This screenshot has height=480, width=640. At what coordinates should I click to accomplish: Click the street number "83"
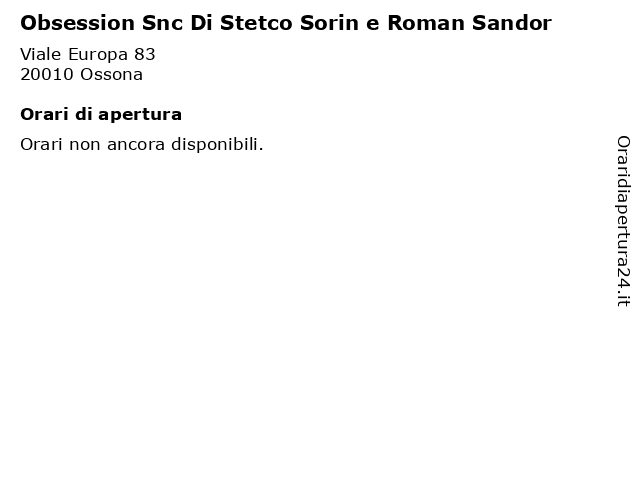pos(145,54)
